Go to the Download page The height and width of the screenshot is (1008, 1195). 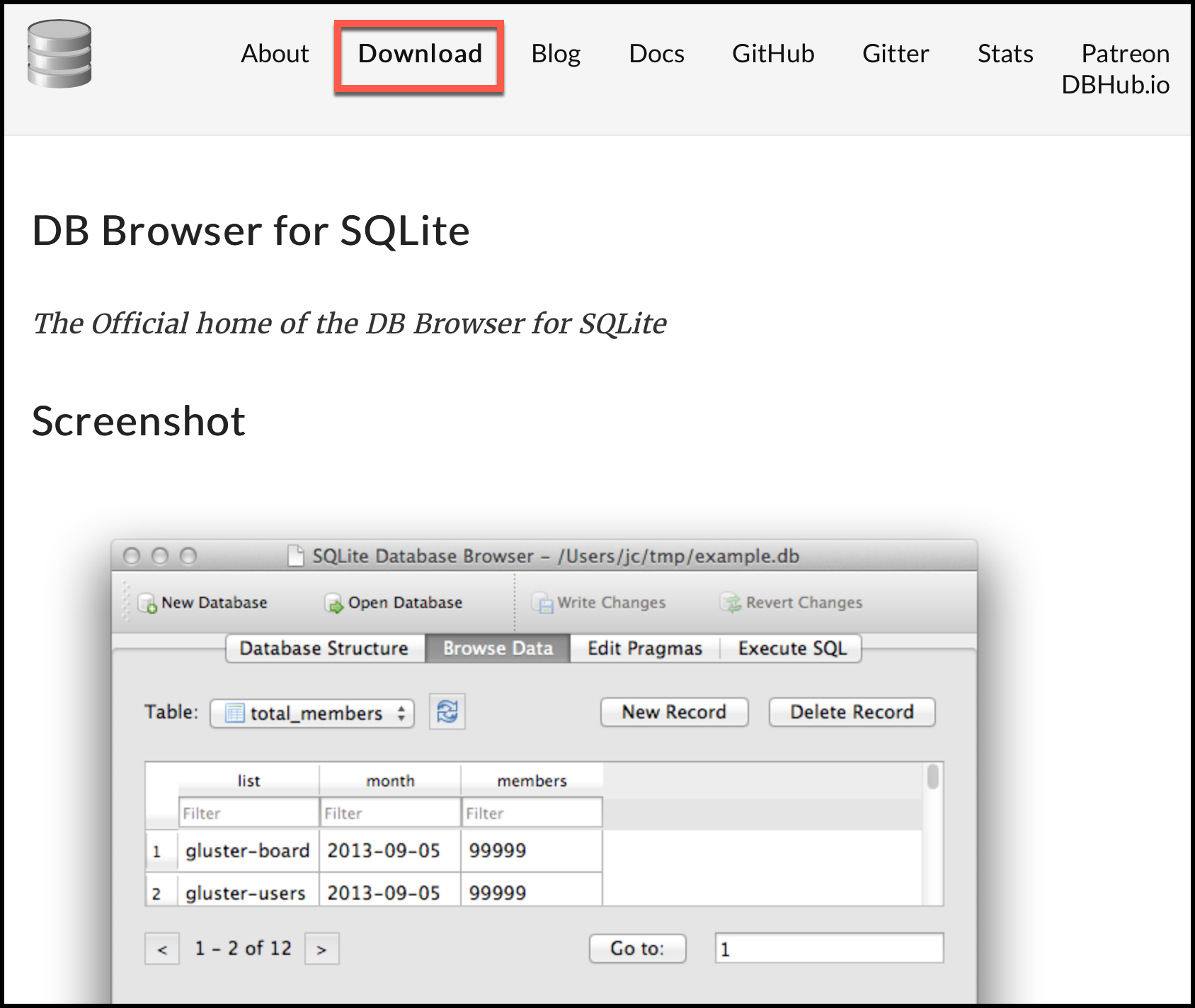[420, 54]
